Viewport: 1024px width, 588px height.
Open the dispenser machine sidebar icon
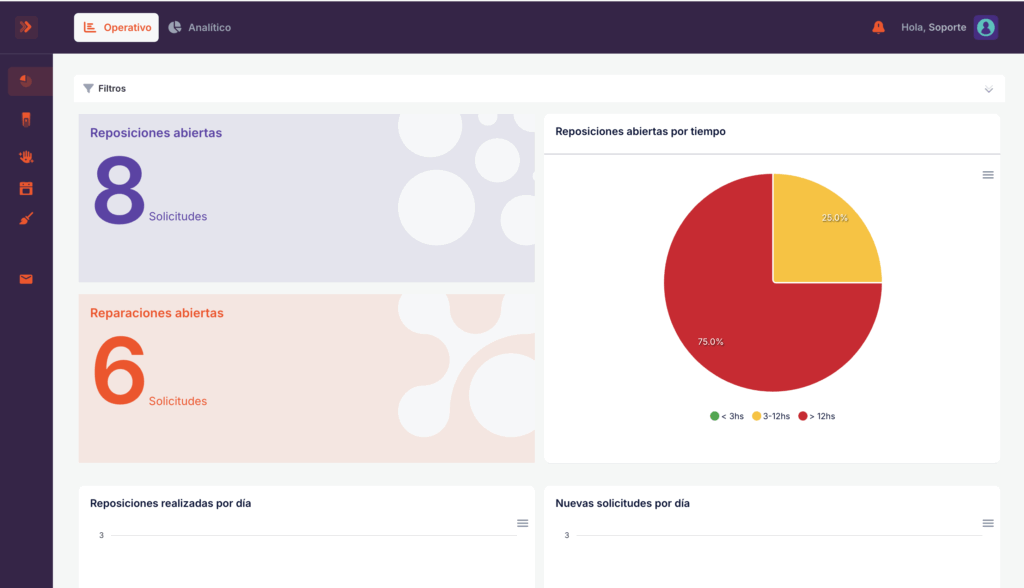coord(26,120)
